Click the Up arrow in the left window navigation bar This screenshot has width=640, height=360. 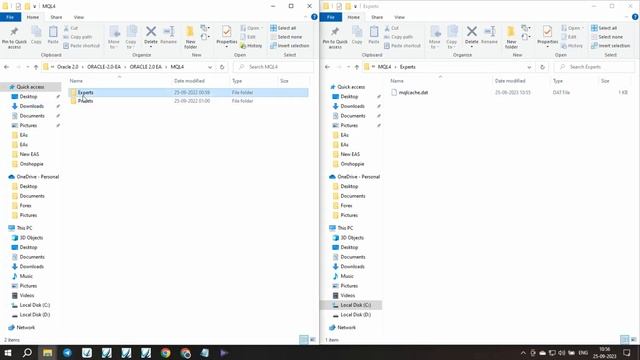coord(36,67)
